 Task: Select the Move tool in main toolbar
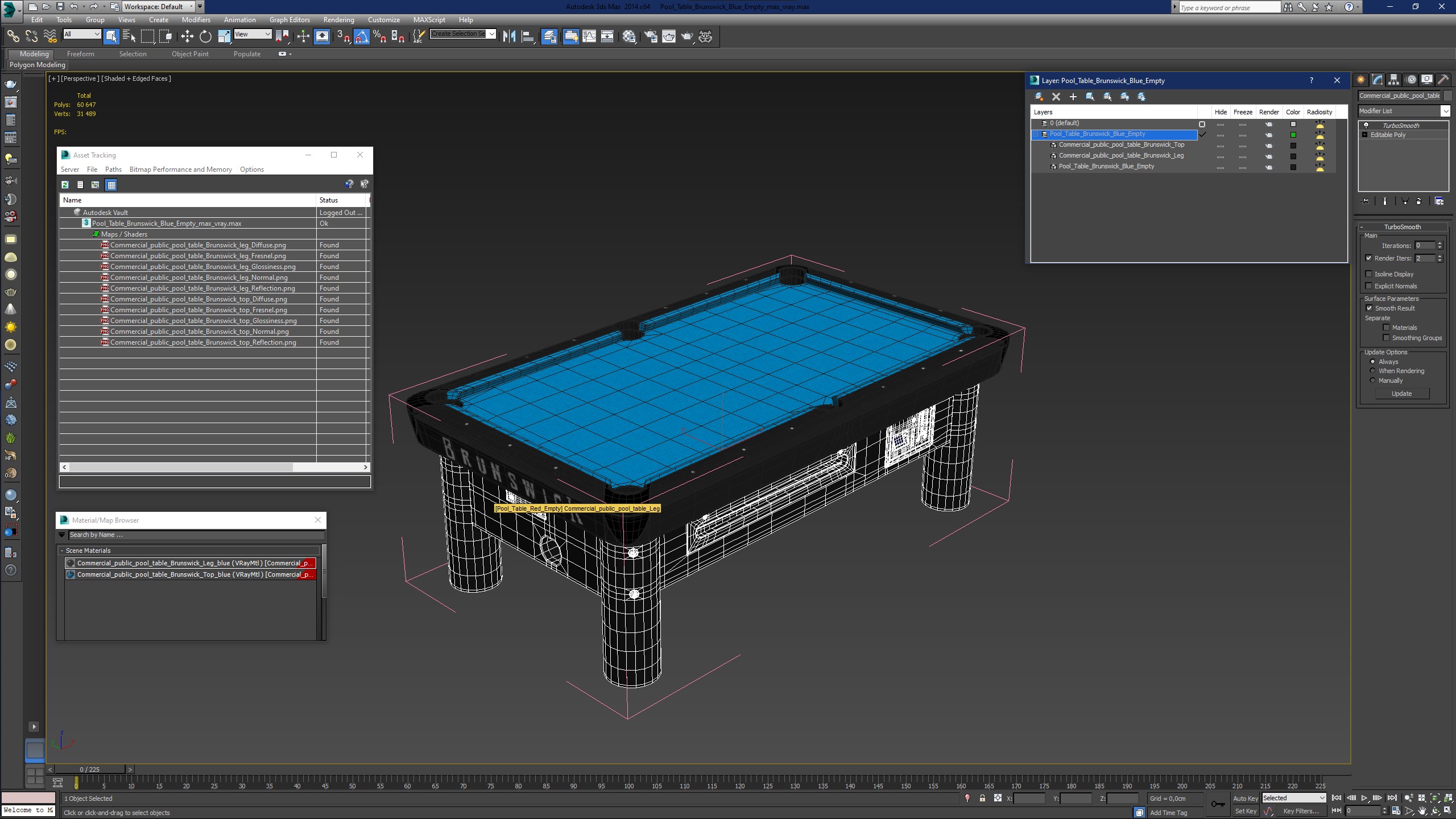[x=187, y=36]
